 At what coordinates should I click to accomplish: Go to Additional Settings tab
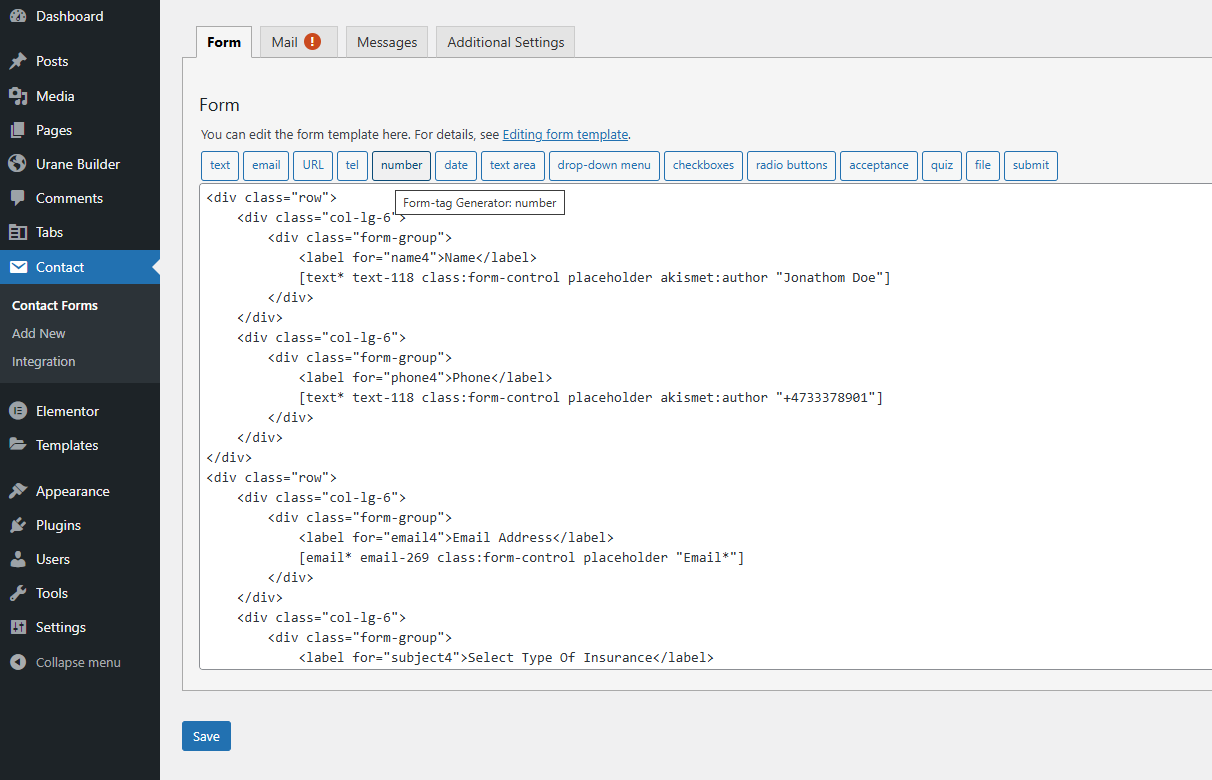pos(505,42)
